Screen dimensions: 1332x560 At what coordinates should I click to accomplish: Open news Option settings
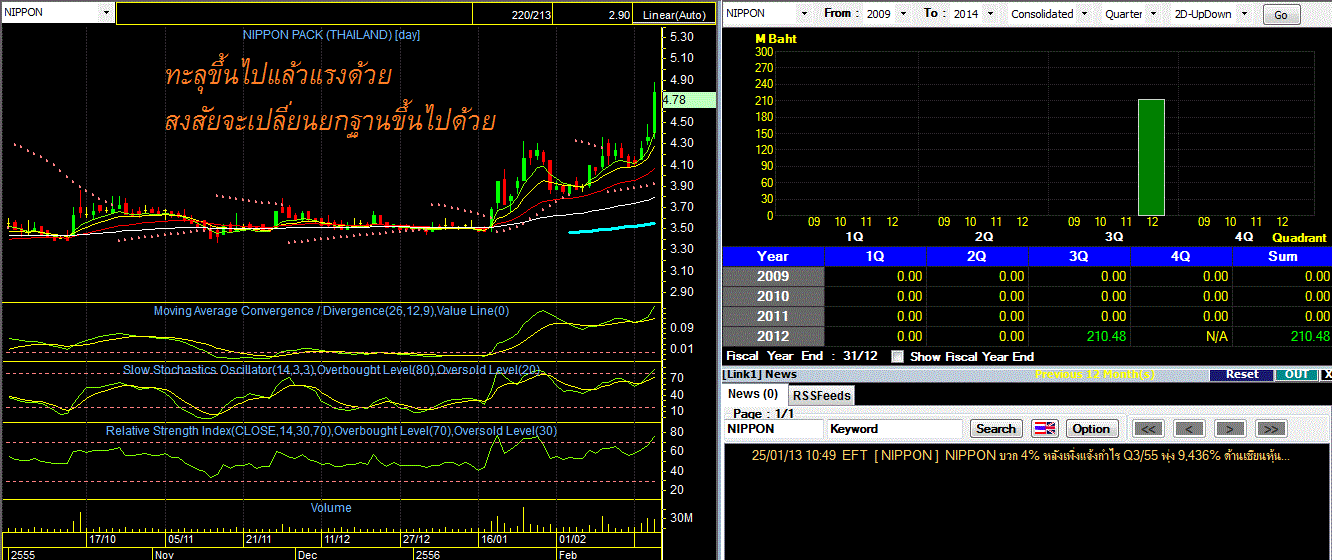coord(1091,428)
